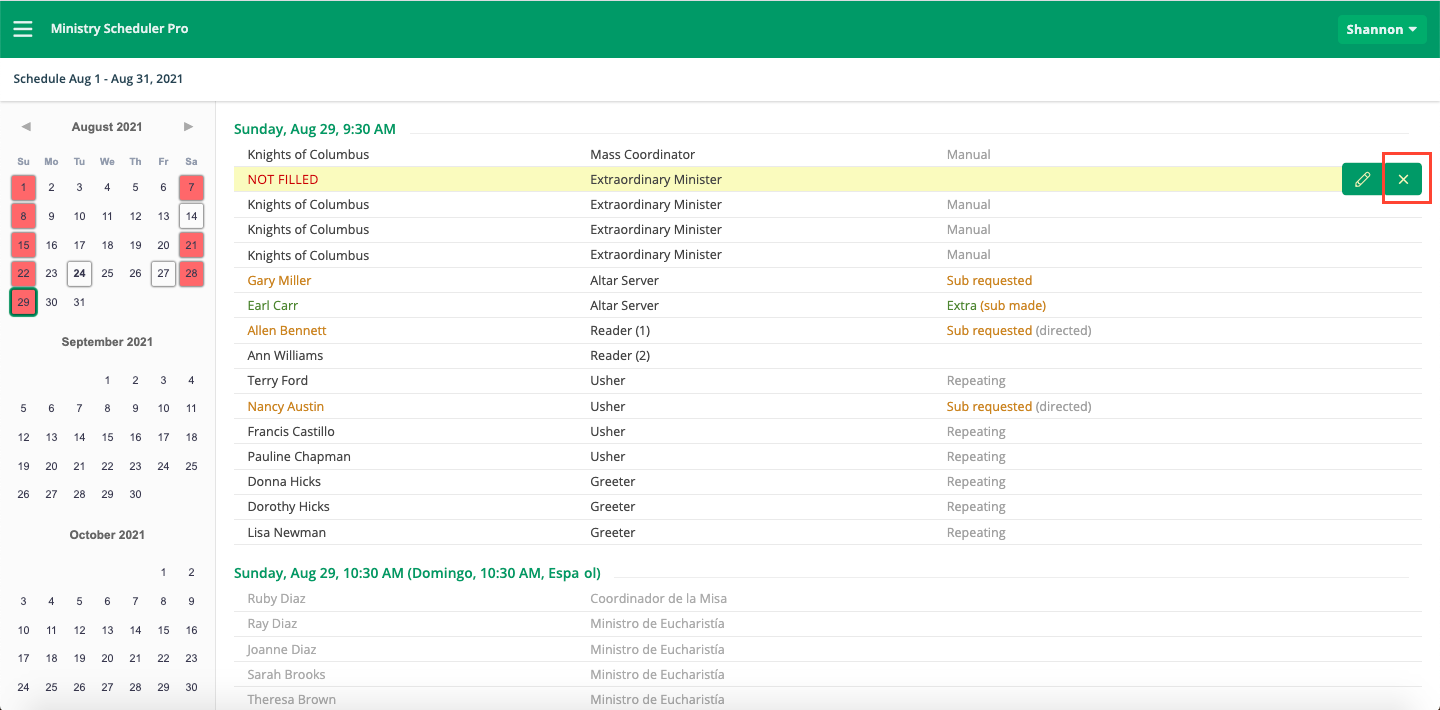1440x710 pixels.
Task: Click Theresa Brown volunteer name
Action: point(291,699)
